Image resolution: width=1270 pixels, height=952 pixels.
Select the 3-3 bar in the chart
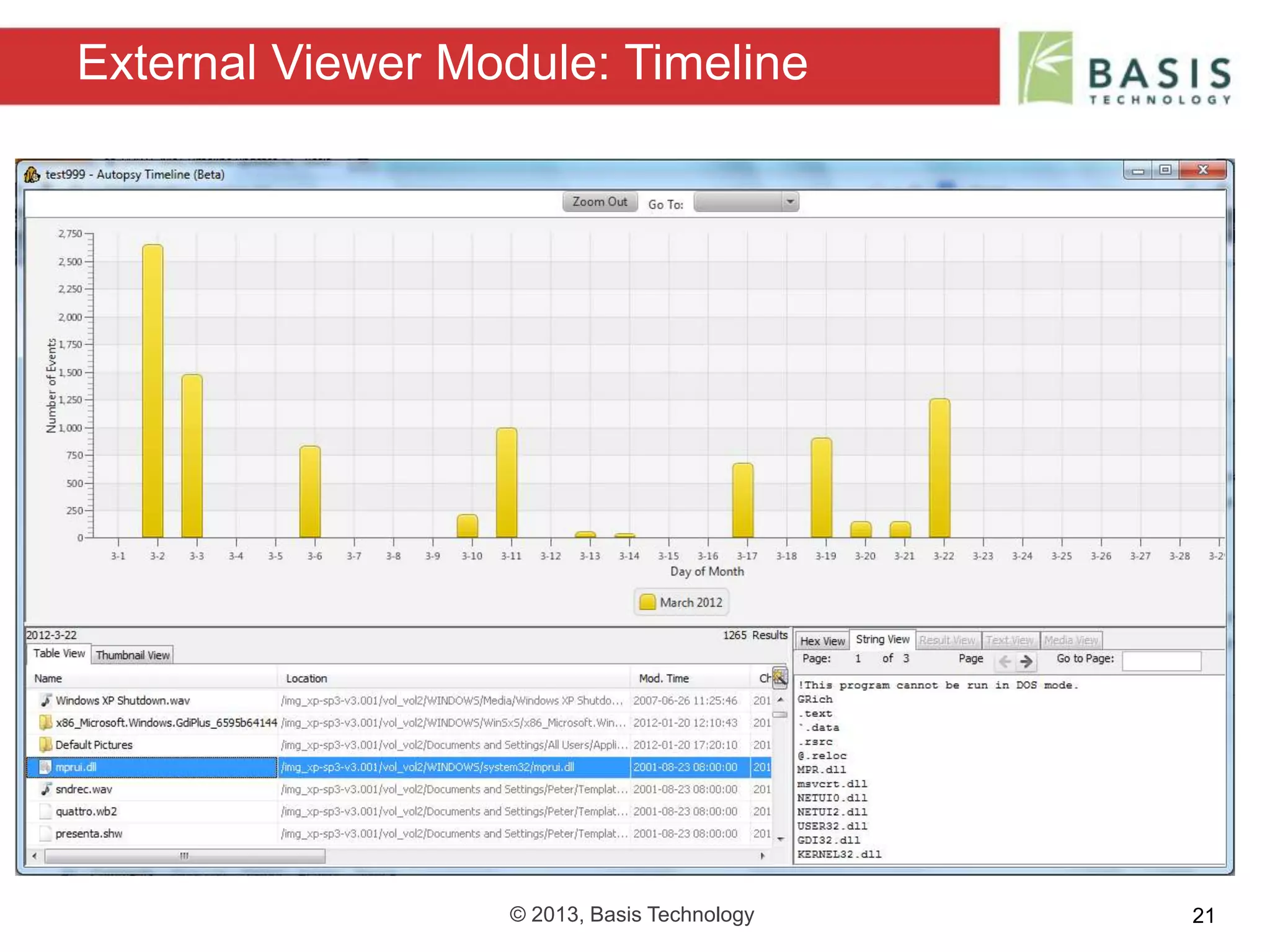[x=192, y=456]
